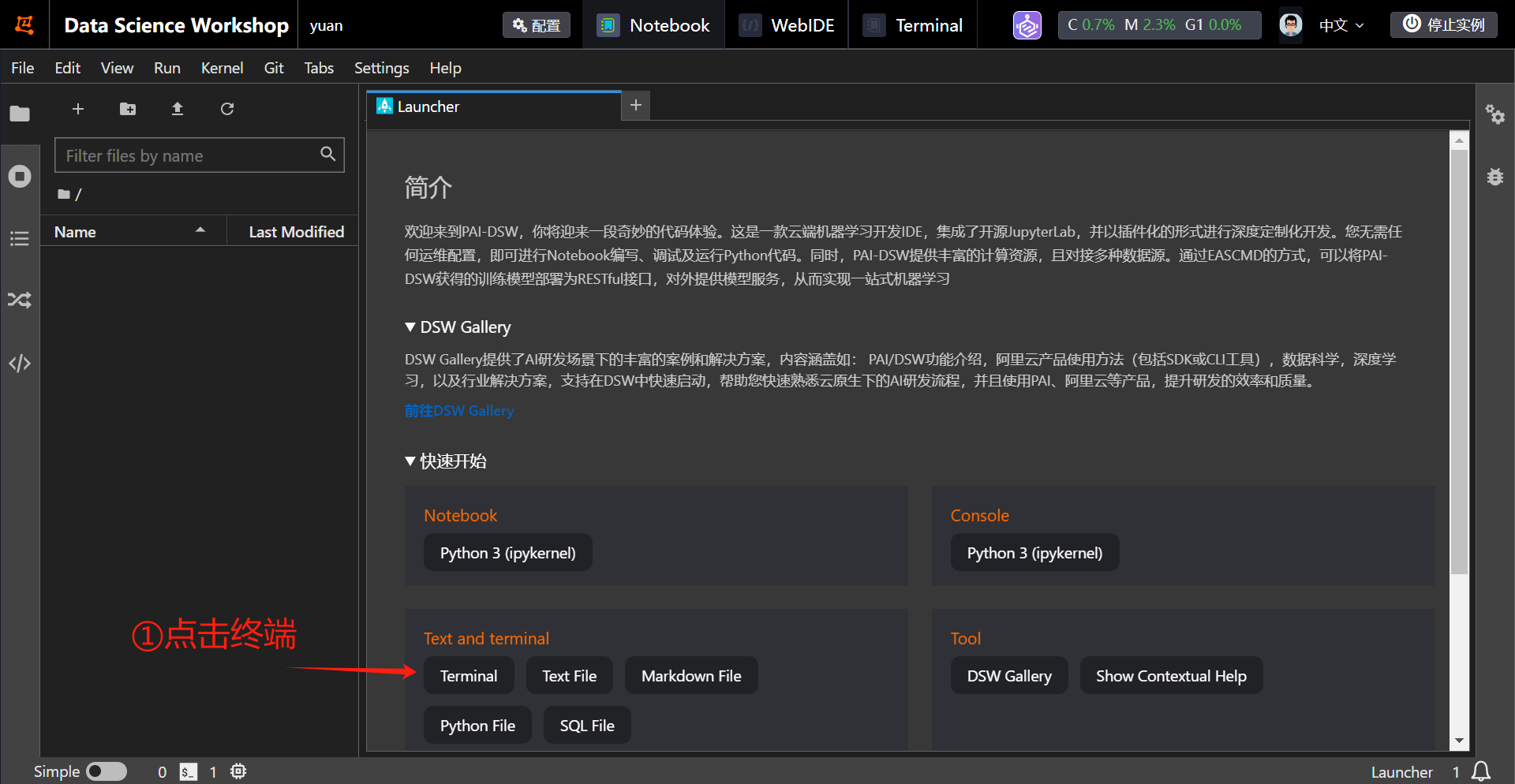Open the Help menu

click(x=445, y=68)
